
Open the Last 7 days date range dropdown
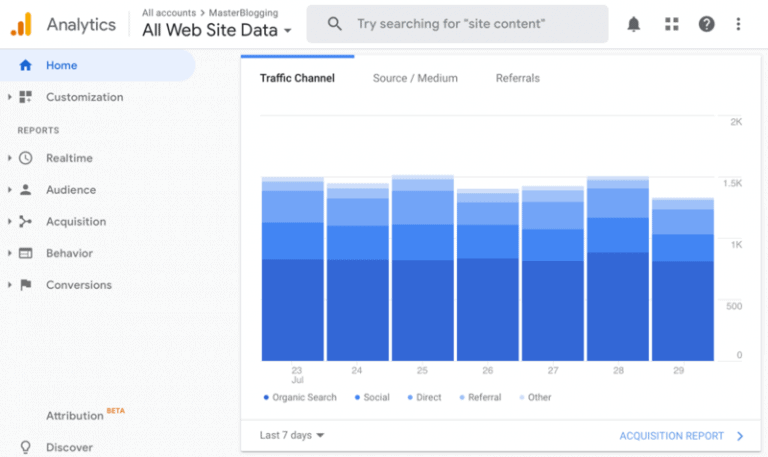tap(292, 435)
